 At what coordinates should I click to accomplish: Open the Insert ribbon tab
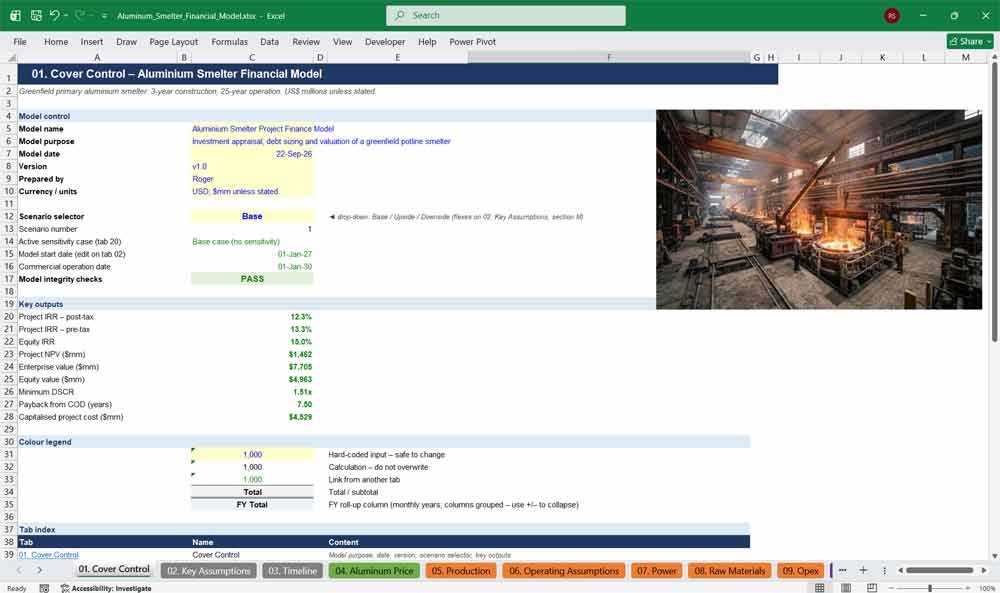(x=92, y=41)
